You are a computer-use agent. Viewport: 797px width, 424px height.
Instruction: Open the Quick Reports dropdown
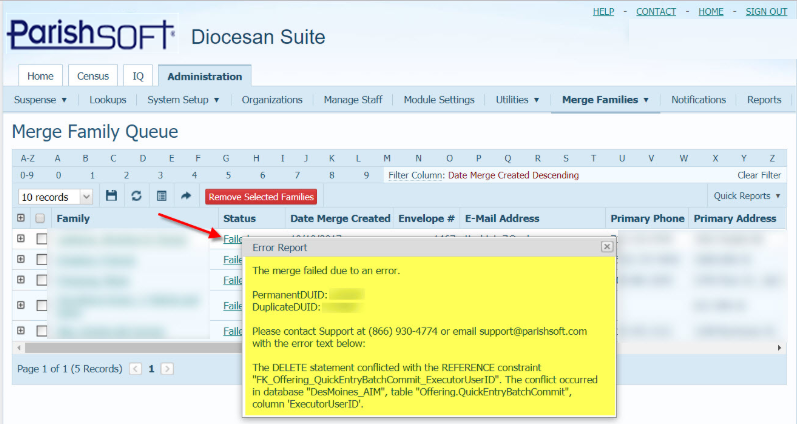click(x=747, y=196)
